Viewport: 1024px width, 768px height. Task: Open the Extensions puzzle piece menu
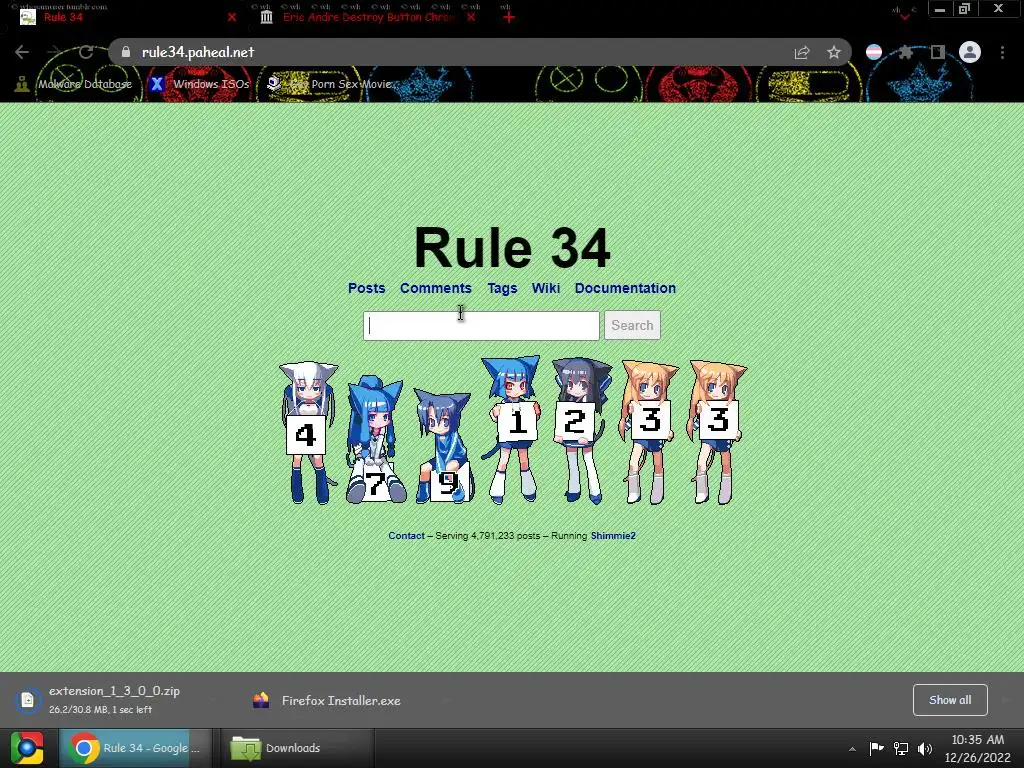pyautogui.click(x=905, y=52)
